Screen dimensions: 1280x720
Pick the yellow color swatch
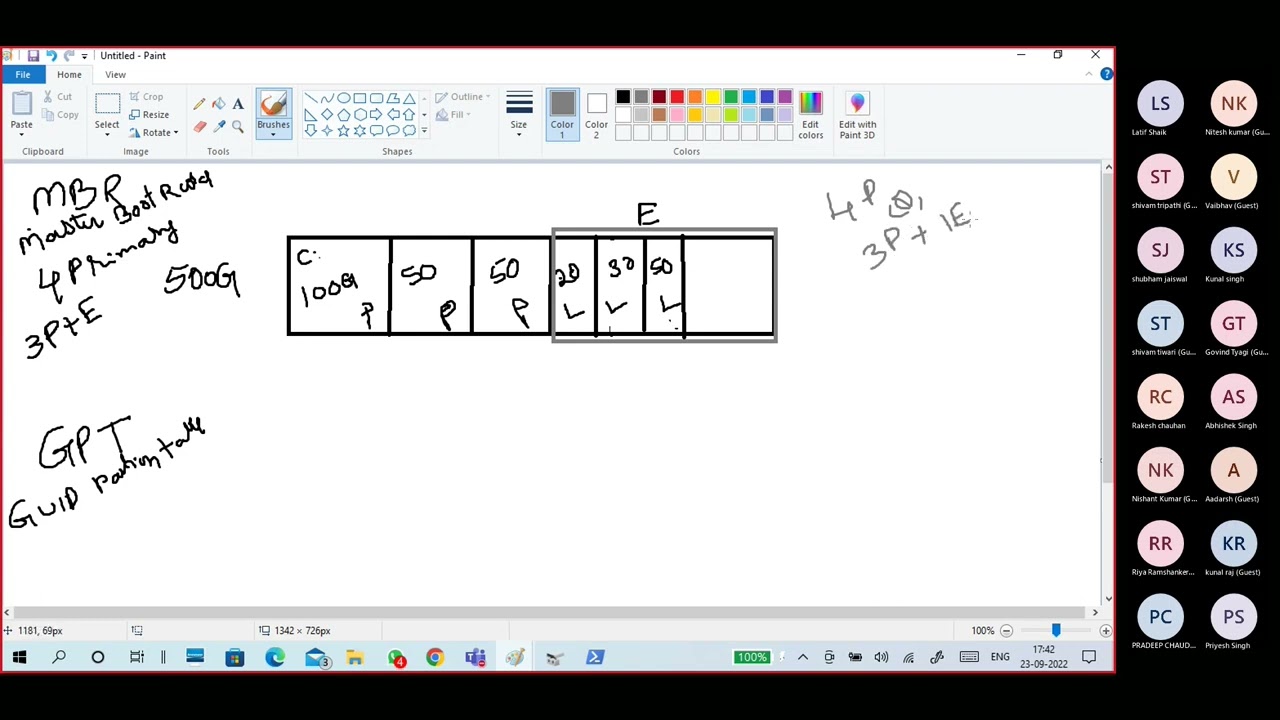coord(713,97)
